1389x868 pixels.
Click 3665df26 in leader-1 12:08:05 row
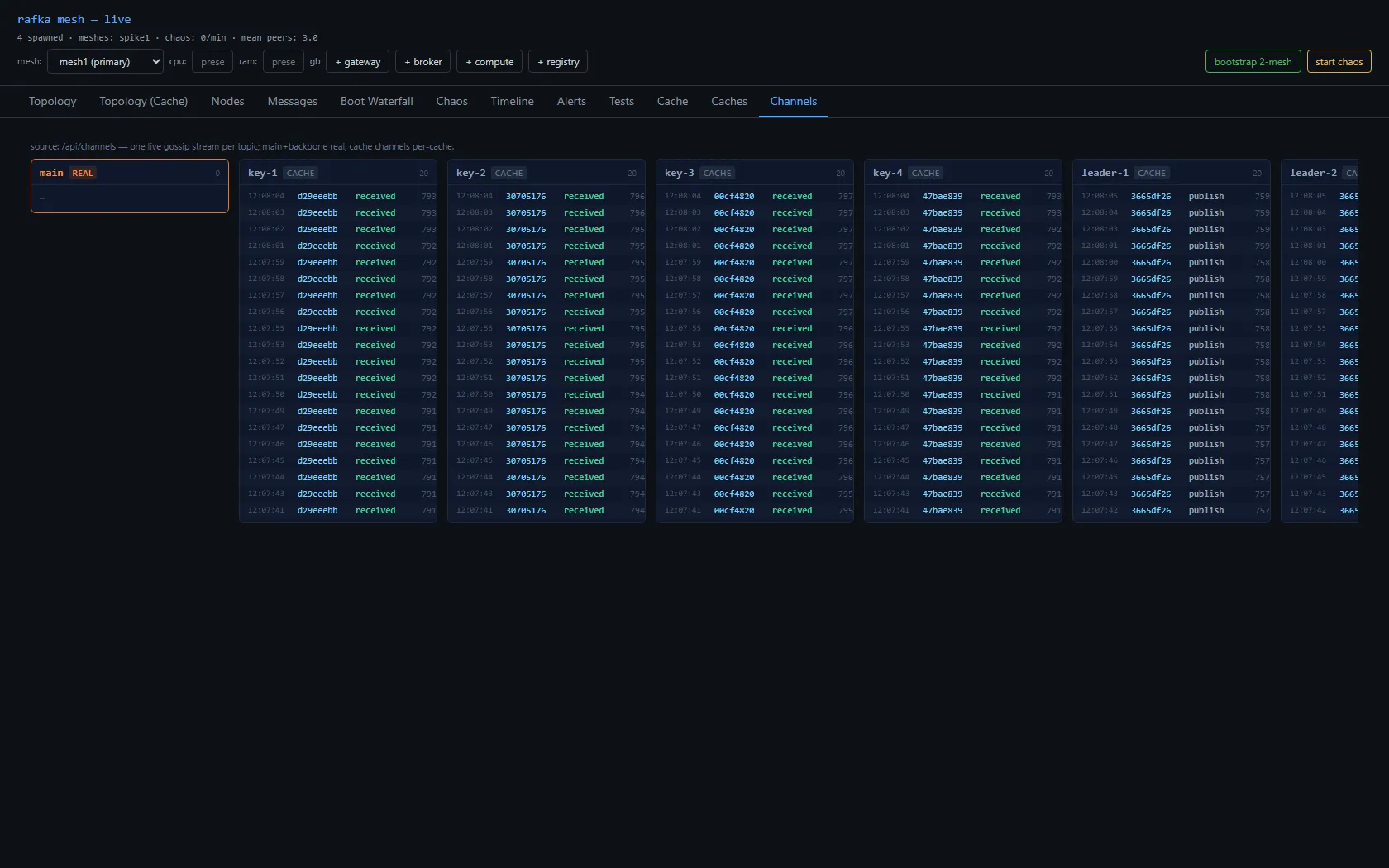[x=1151, y=196]
